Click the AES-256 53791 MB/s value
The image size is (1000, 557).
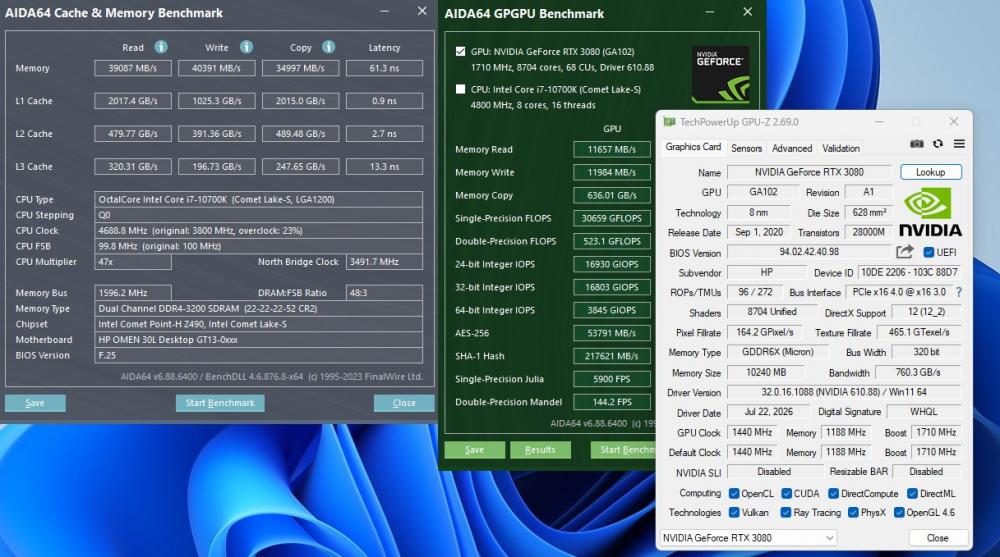[x=612, y=333]
